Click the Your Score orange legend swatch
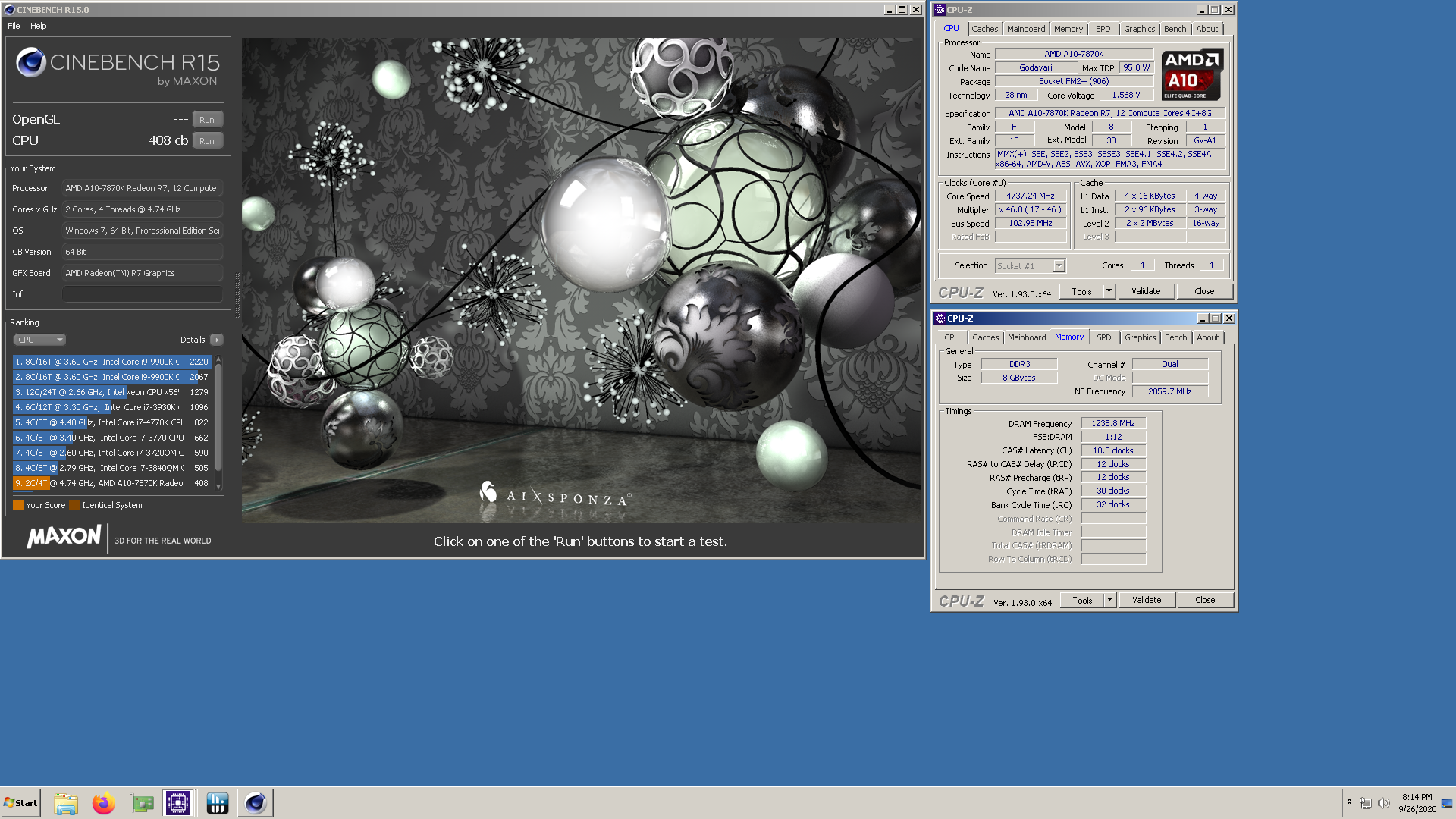Viewport: 1456px width, 819px height. coord(18,505)
